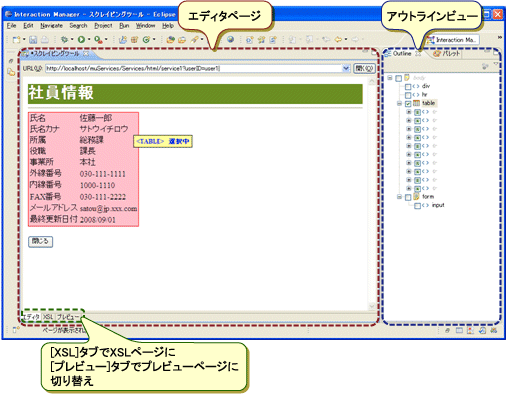Click the globe web browser icon
Screen dimensions: 506x394
[230, 40]
